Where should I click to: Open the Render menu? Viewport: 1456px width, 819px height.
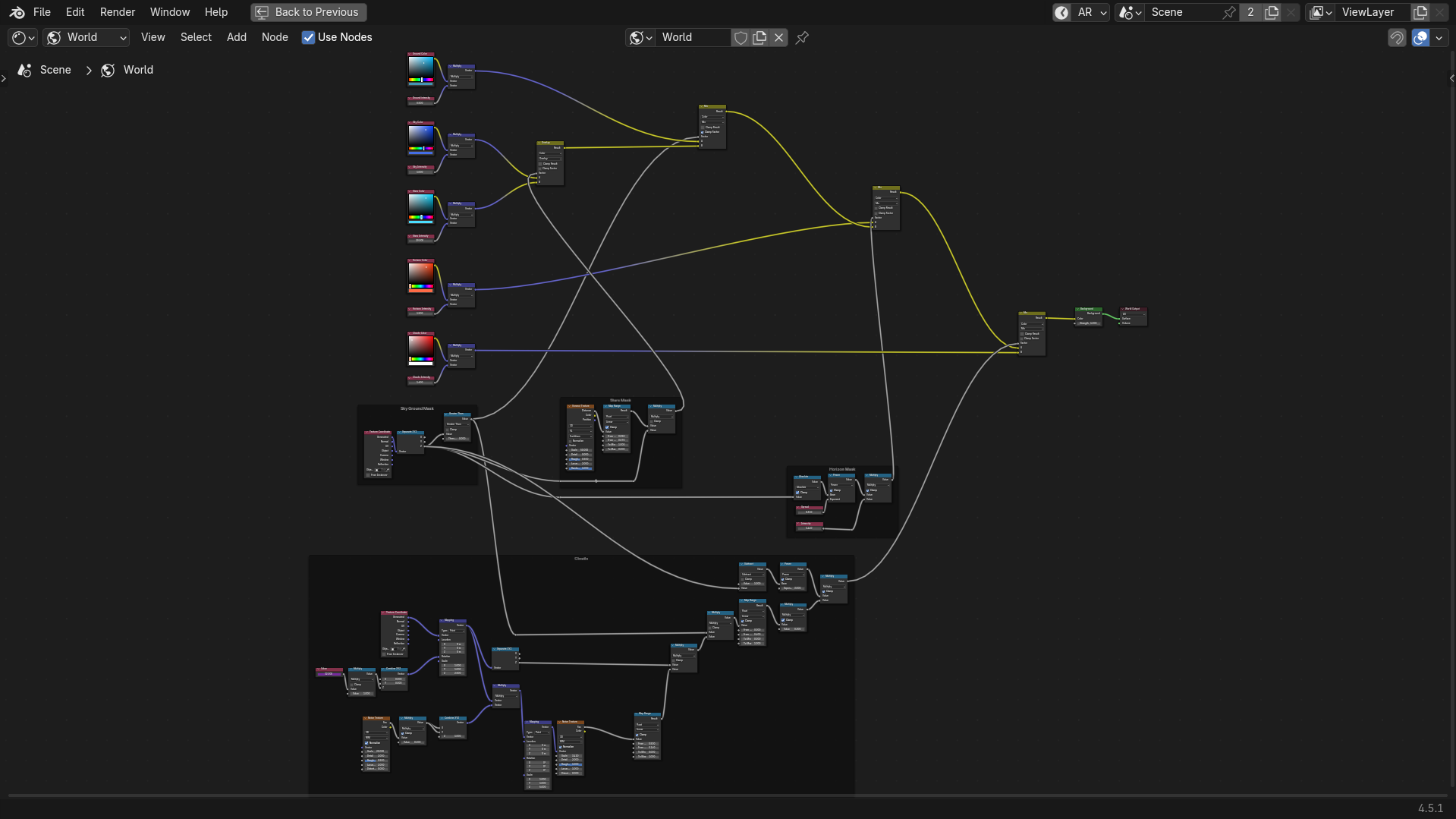click(117, 12)
